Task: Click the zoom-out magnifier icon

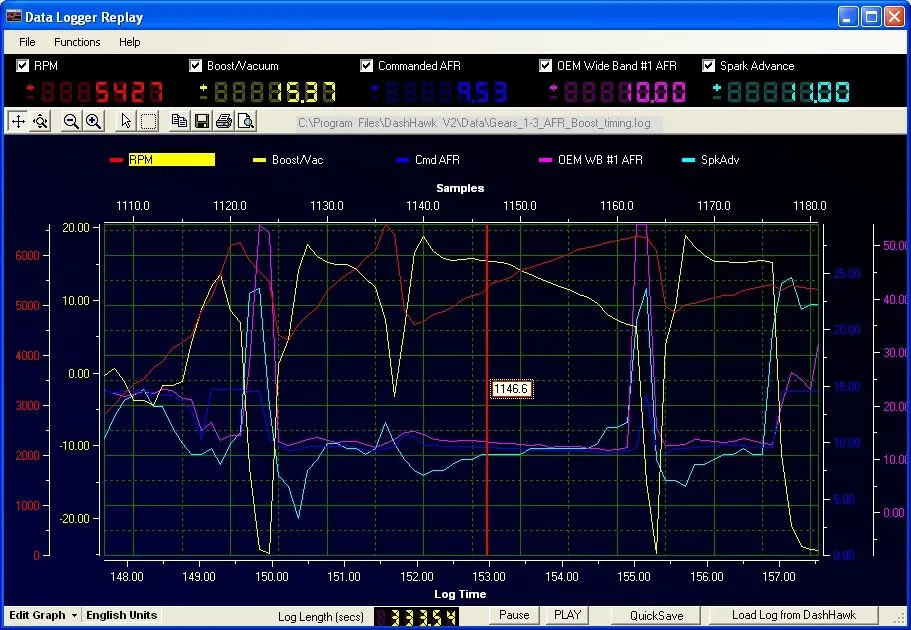Action: coord(71,121)
